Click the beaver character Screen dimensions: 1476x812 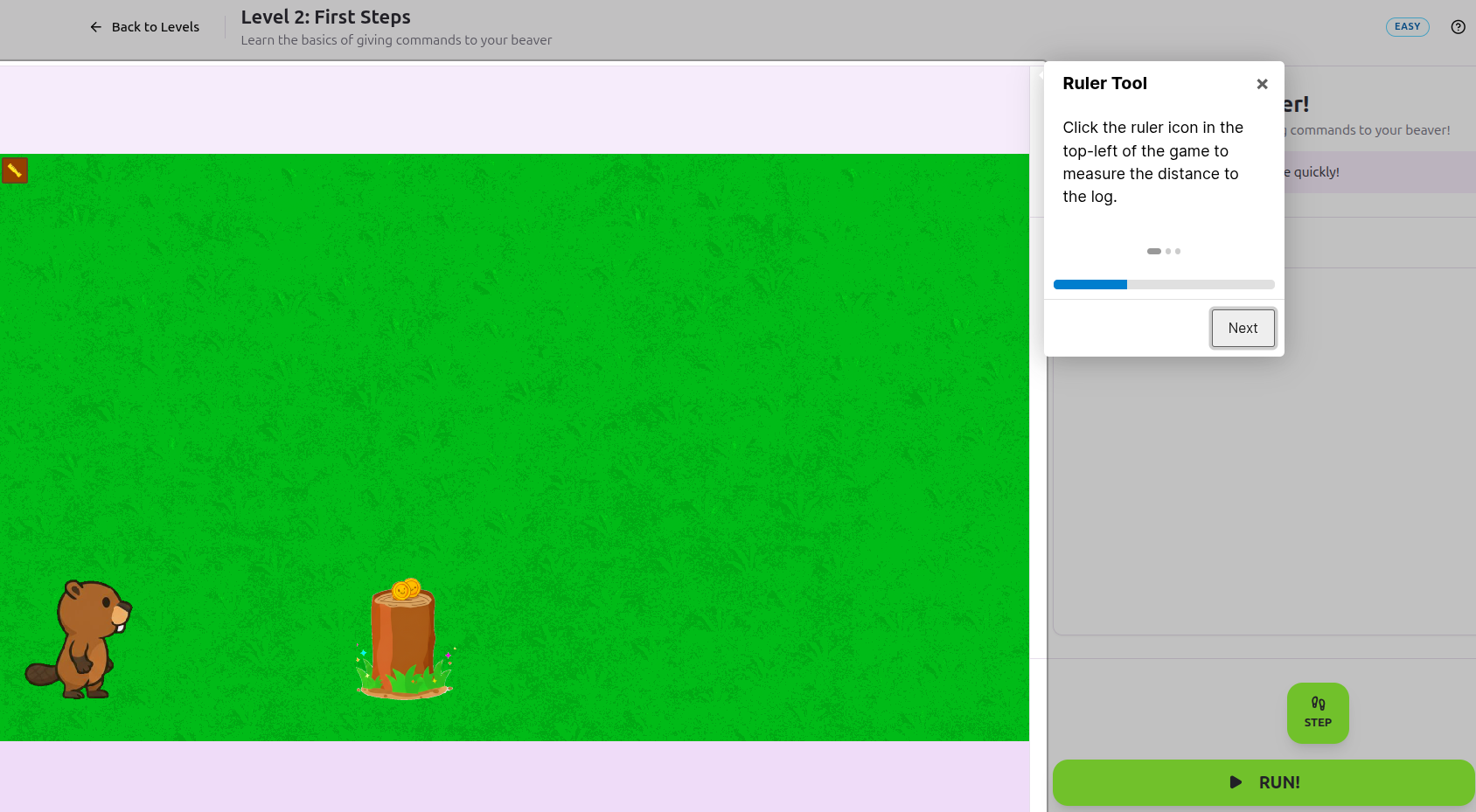tap(79, 640)
